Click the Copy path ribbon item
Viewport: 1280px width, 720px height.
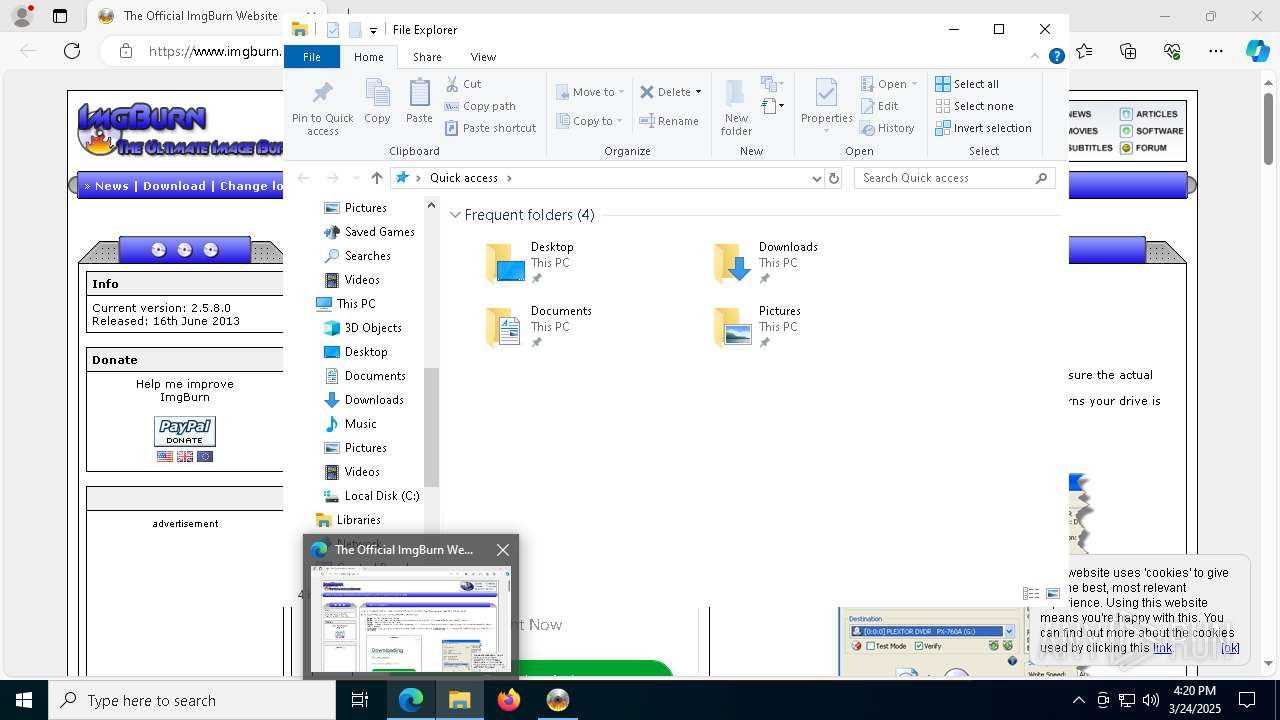tap(480, 106)
